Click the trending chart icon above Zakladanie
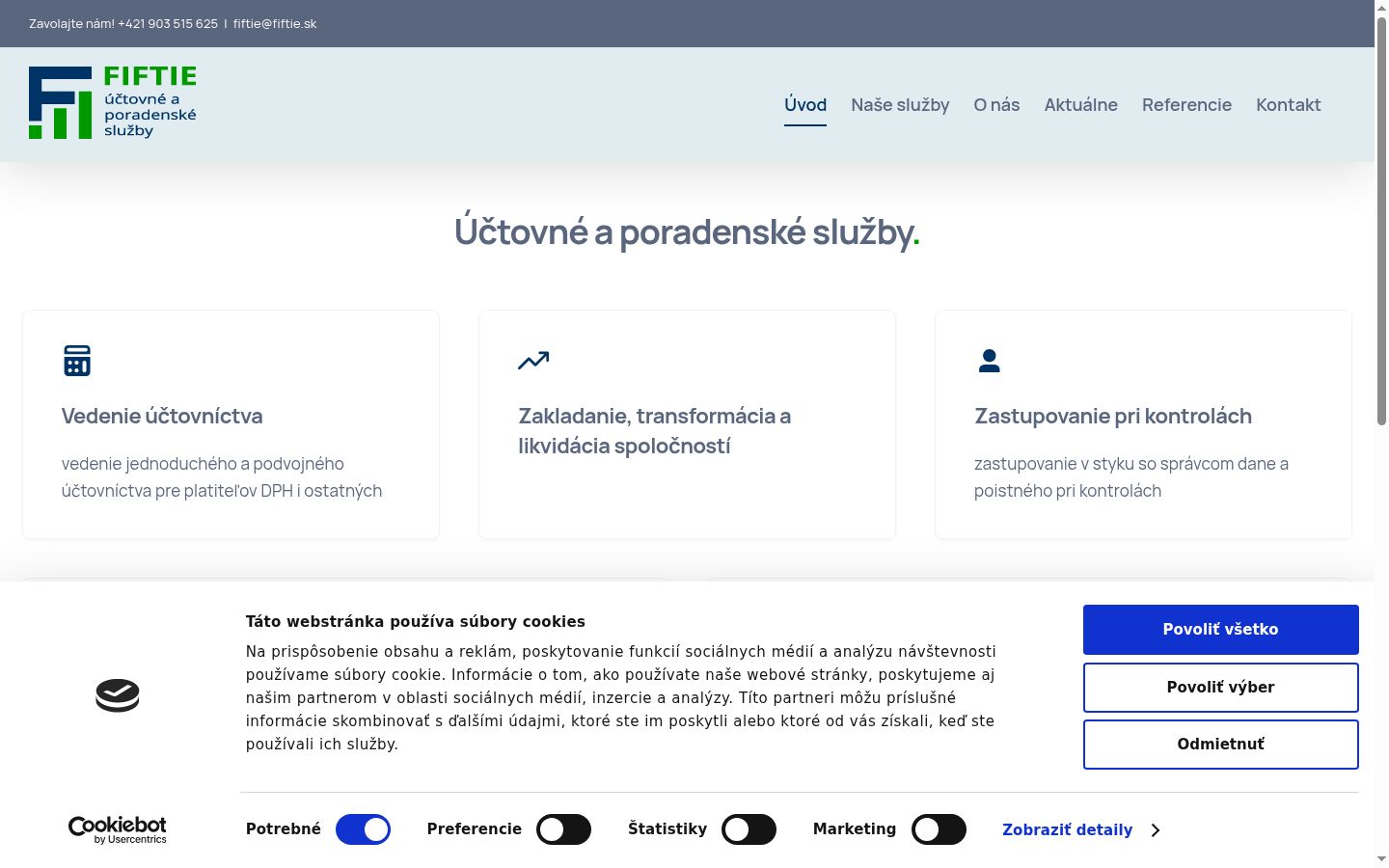1389x868 pixels. click(533, 361)
